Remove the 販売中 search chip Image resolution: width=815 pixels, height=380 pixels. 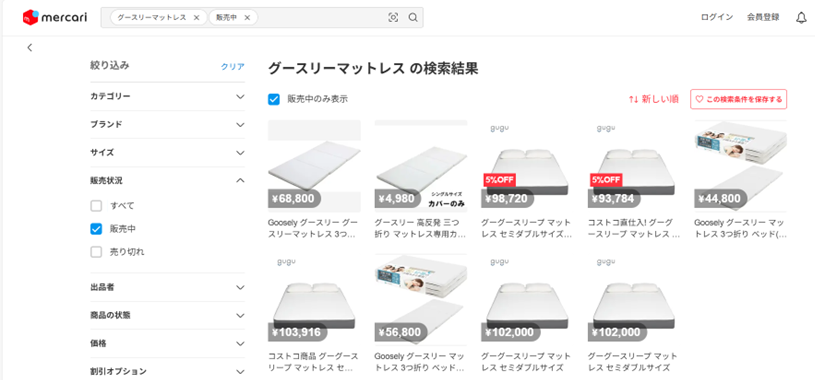(x=247, y=18)
